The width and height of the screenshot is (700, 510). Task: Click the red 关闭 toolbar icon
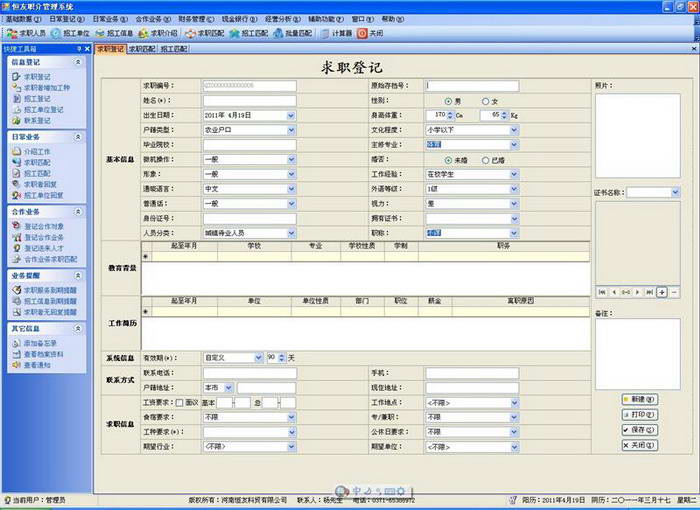[x=370, y=33]
